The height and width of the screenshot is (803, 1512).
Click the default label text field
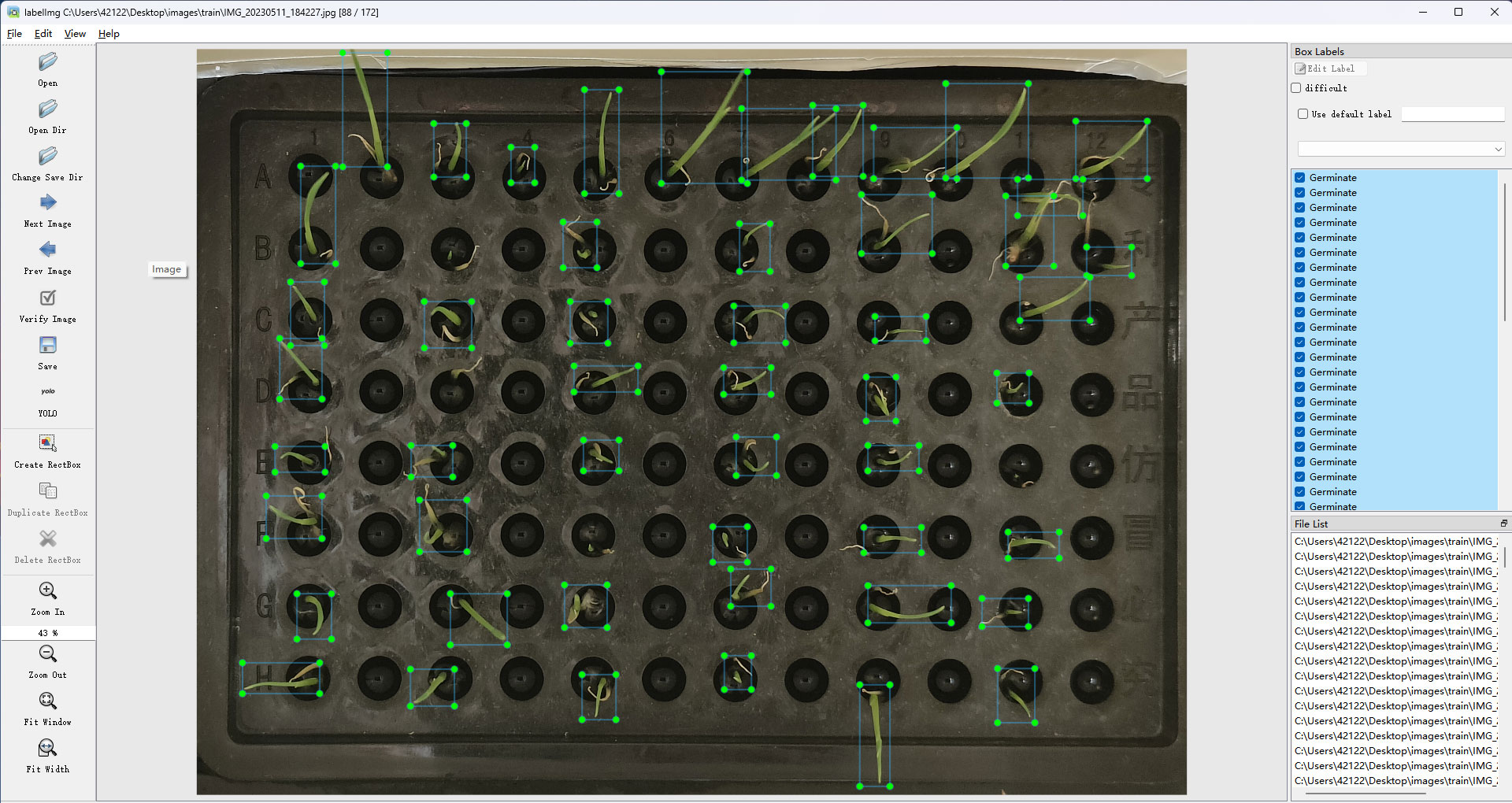1453,114
